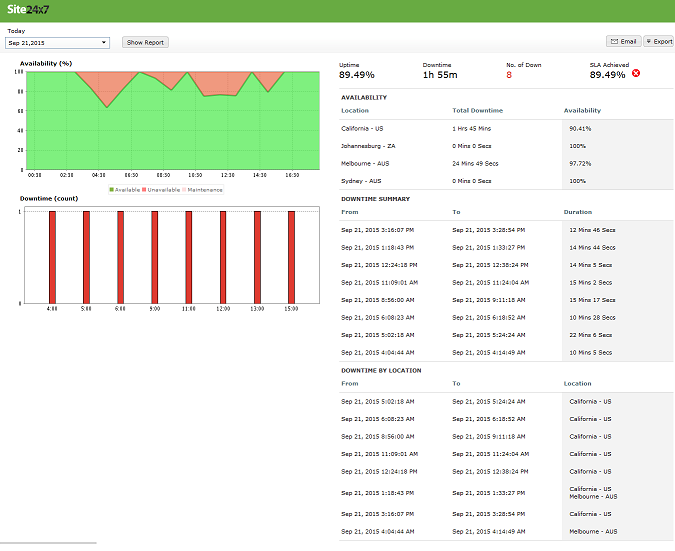Viewport: 675px width, 551px height.
Task: Toggle the Unavailable legend entry
Action: pyautogui.click(x=164, y=189)
